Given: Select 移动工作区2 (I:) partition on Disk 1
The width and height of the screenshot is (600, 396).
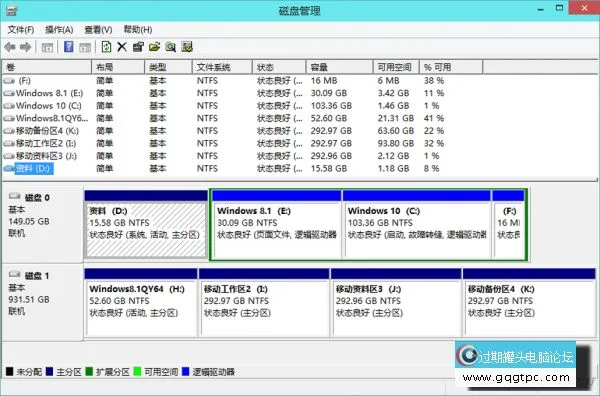Looking at the screenshot, I should tap(264, 302).
